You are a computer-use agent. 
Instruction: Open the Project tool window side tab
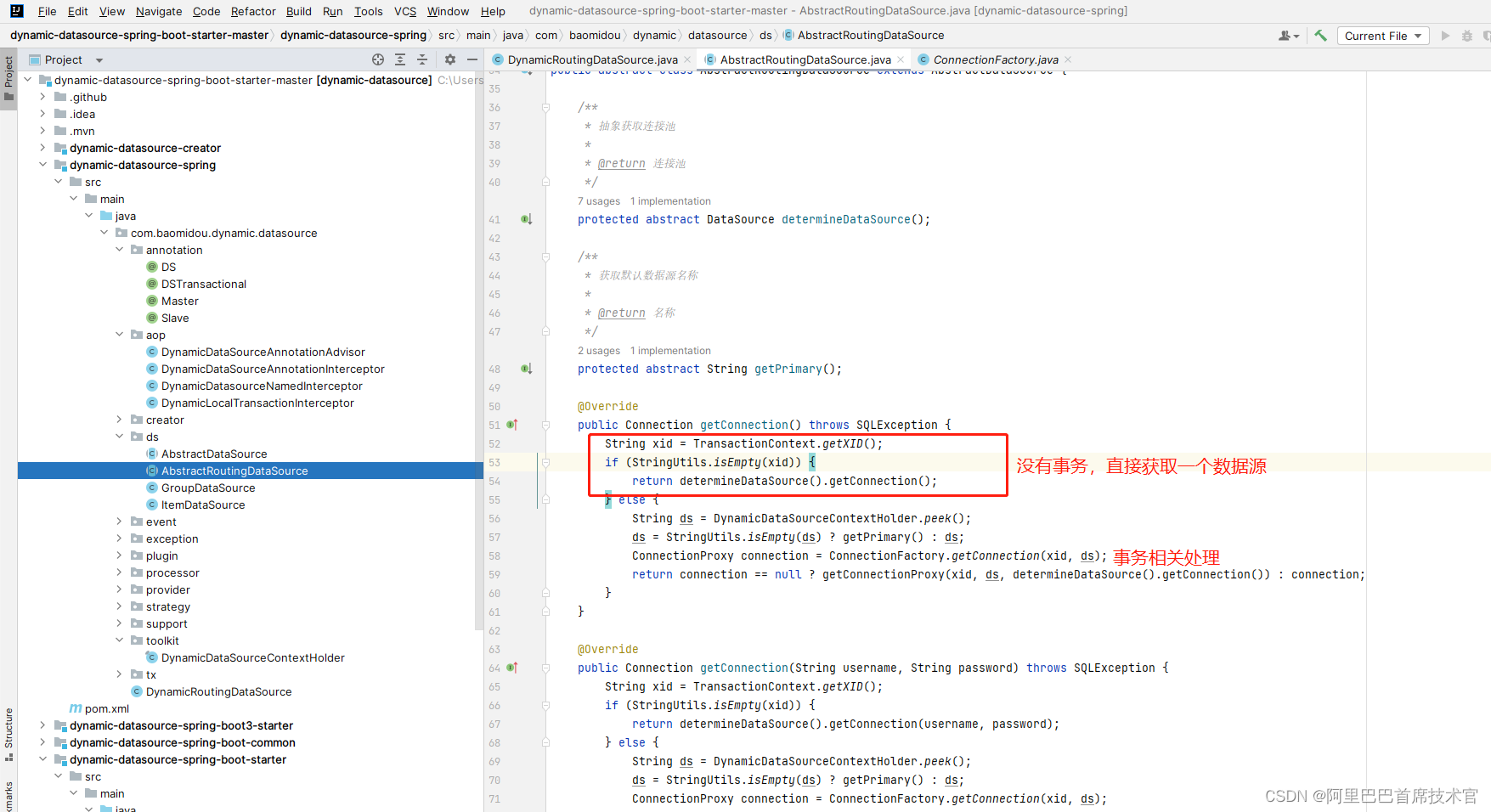(x=8, y=78)
